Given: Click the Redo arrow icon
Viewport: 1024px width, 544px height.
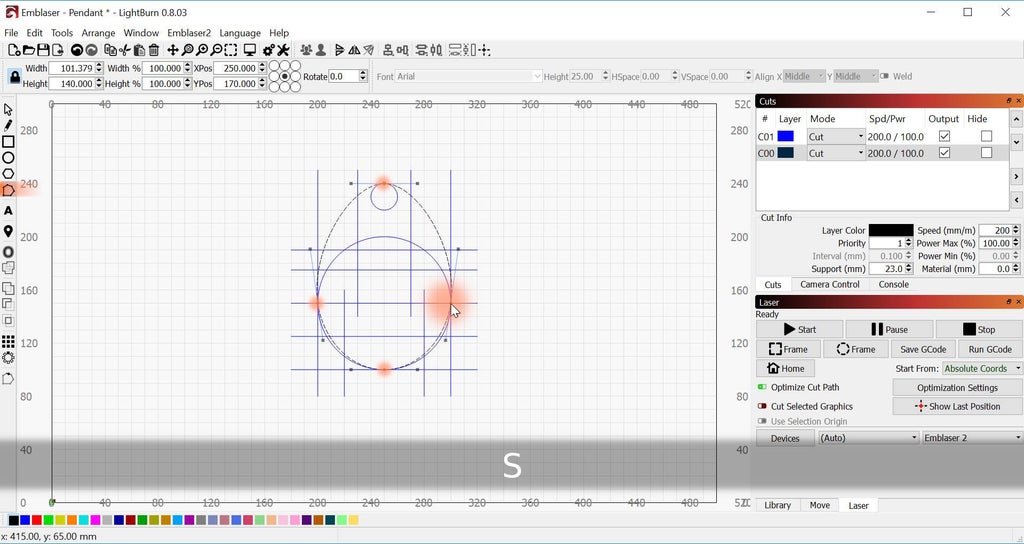Looking at the screenshot, I should click(91, 50).
